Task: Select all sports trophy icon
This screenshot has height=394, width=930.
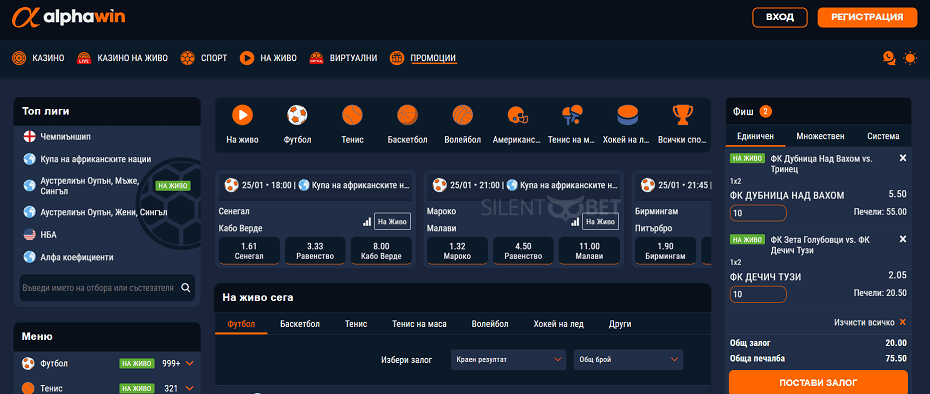Action: point(683,114)
